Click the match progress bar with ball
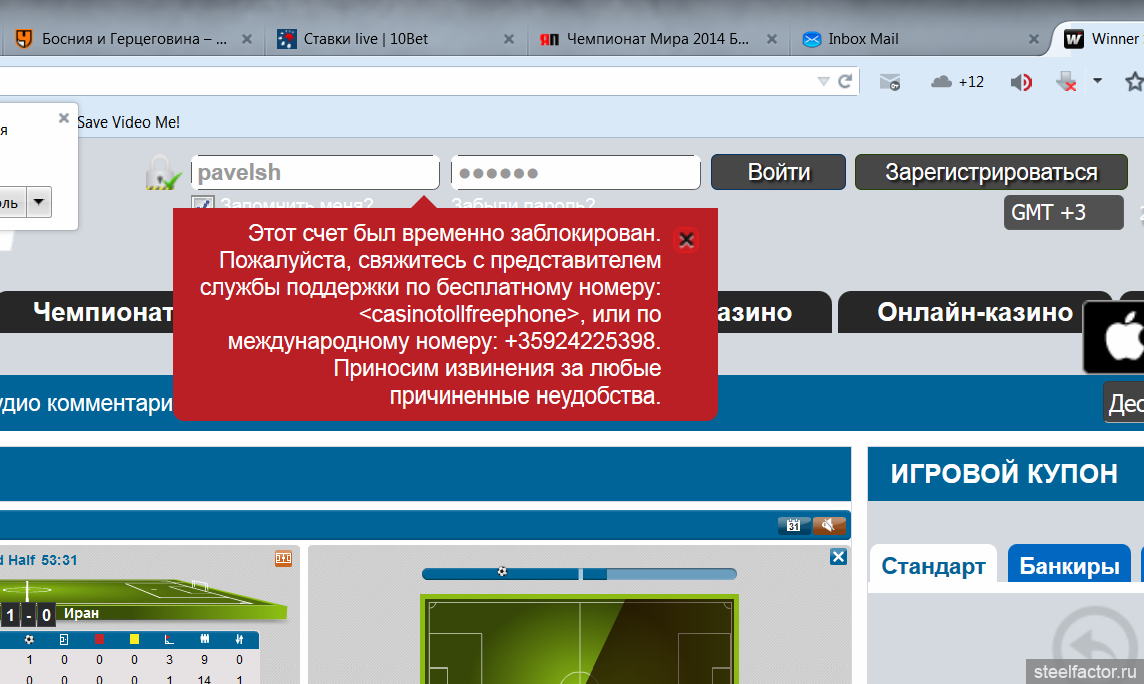1144x684 pixels. (579, 573)
